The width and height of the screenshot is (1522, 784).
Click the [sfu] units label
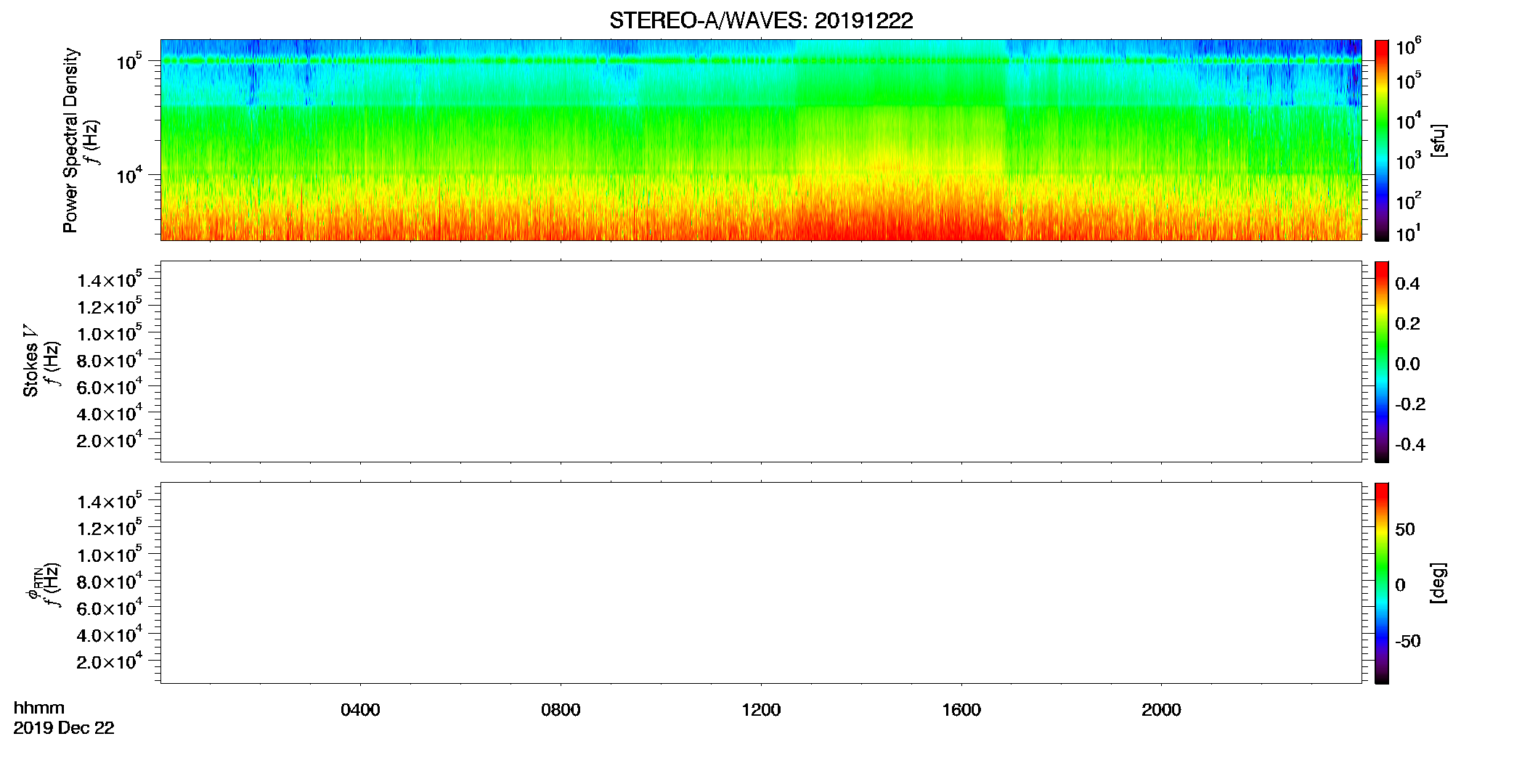[1438, 140]
